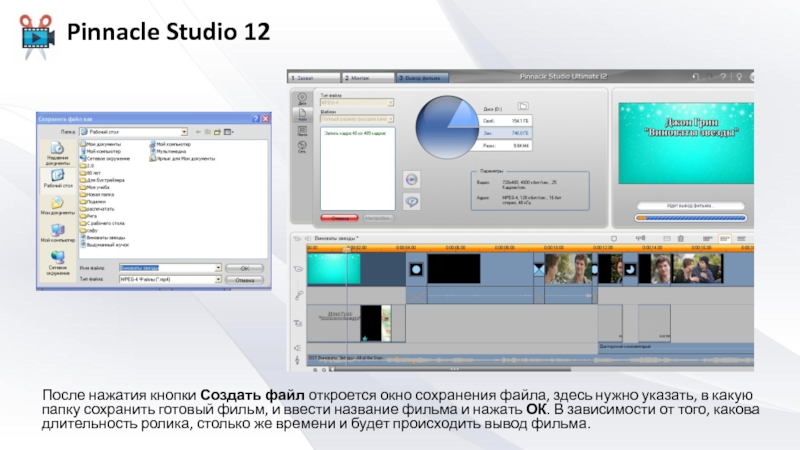Click the split clip razor icon
Screen dimensions: 800x450
[666, 238]
